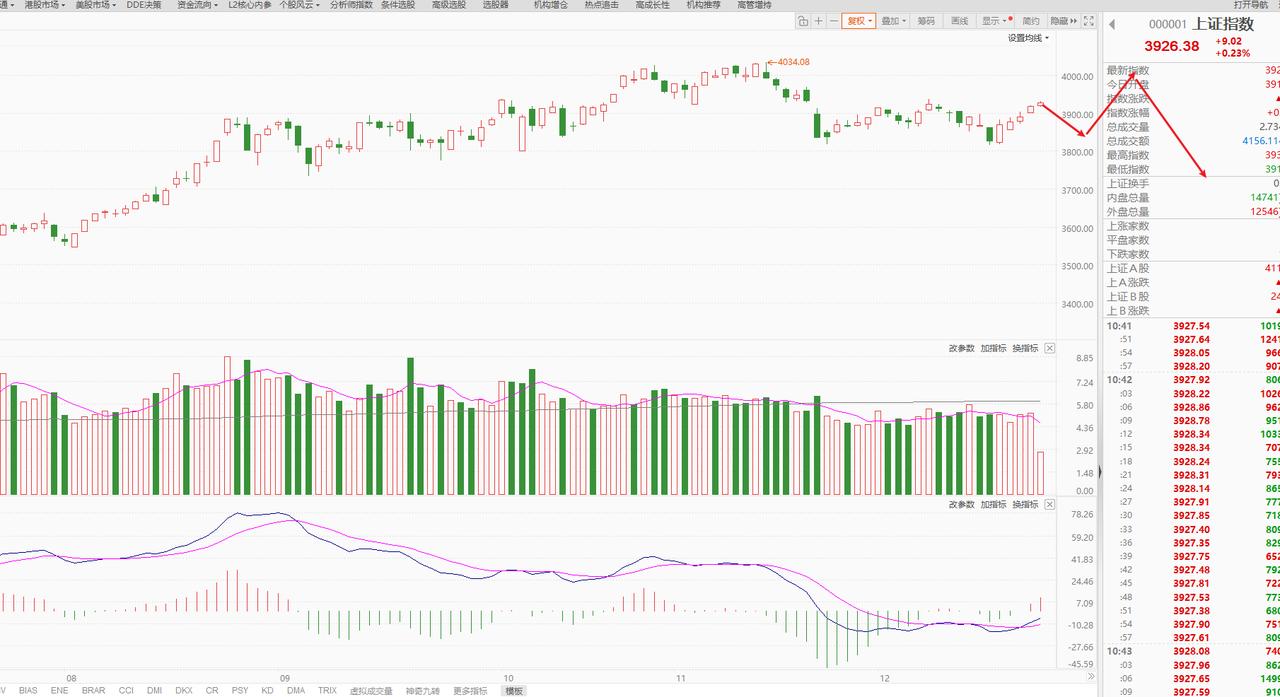The width and height of the screenshot is (1280, 697).
Task: Open DDE决策 menu item
Action: pos(144,5)
